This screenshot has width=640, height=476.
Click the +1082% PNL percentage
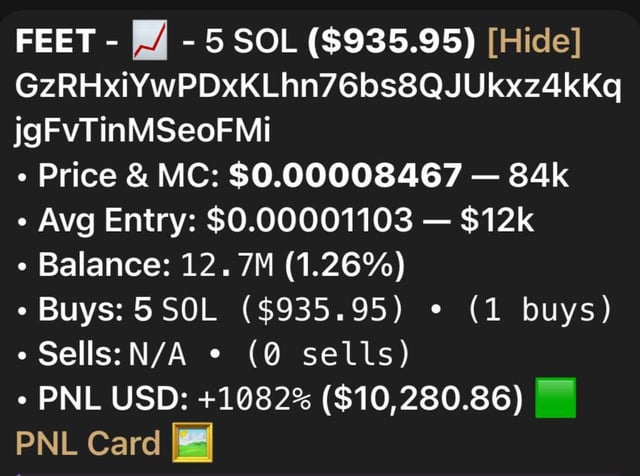[x=255, y=401]
